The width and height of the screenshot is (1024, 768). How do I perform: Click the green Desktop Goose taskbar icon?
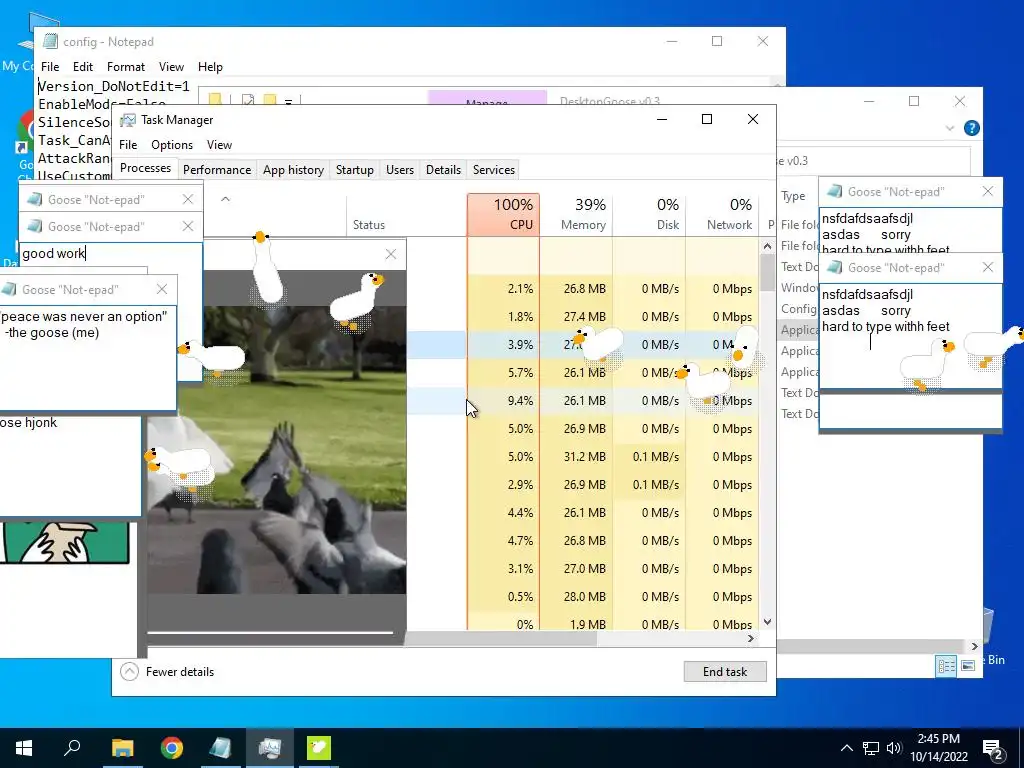click(319, 748)
